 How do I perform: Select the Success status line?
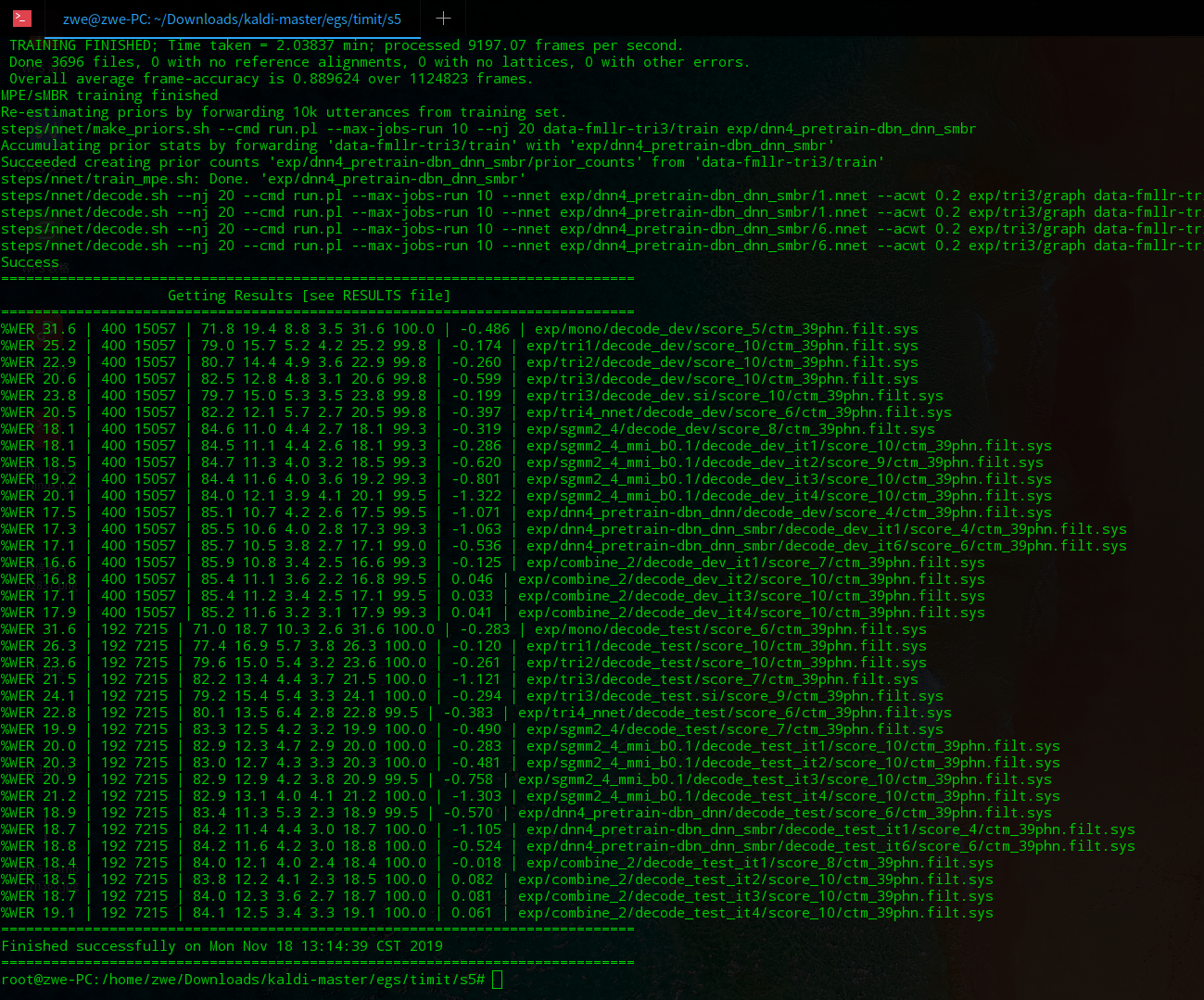[x=30, y=261]
